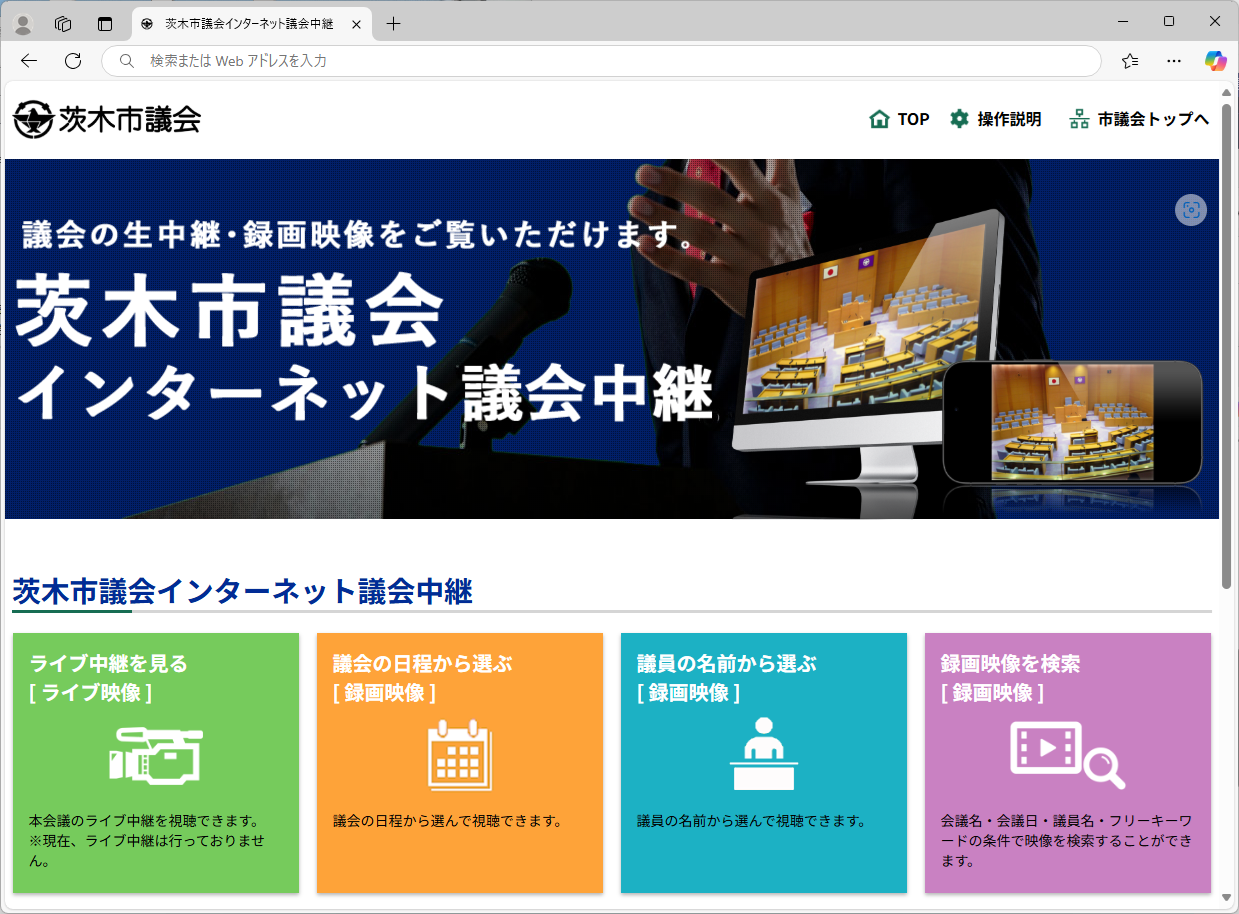Click the browser profile avatar icon
1239x914 pixels.
pos(22,24)
